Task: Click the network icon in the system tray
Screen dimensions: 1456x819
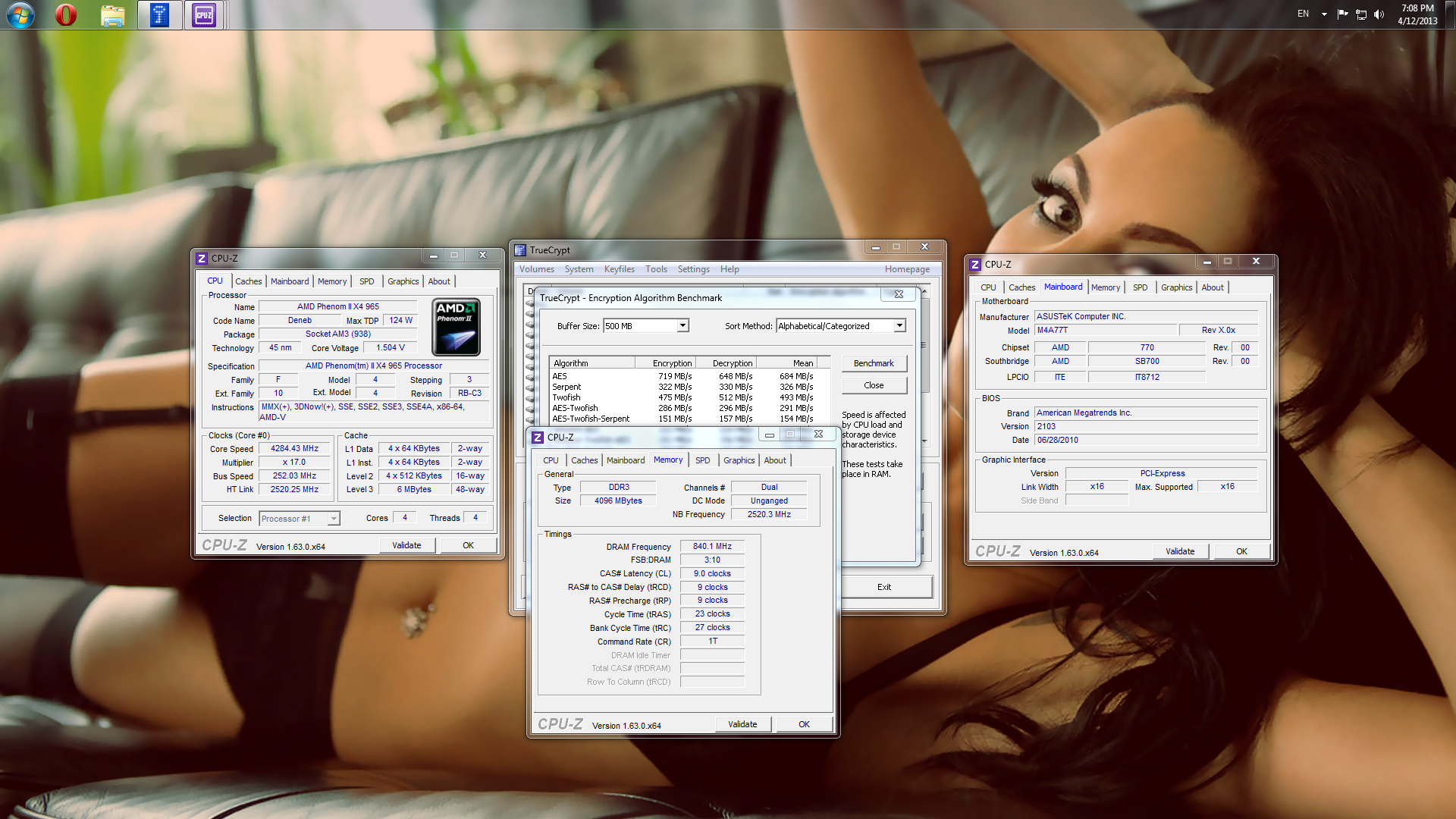Action: [x=1361, y=14]
